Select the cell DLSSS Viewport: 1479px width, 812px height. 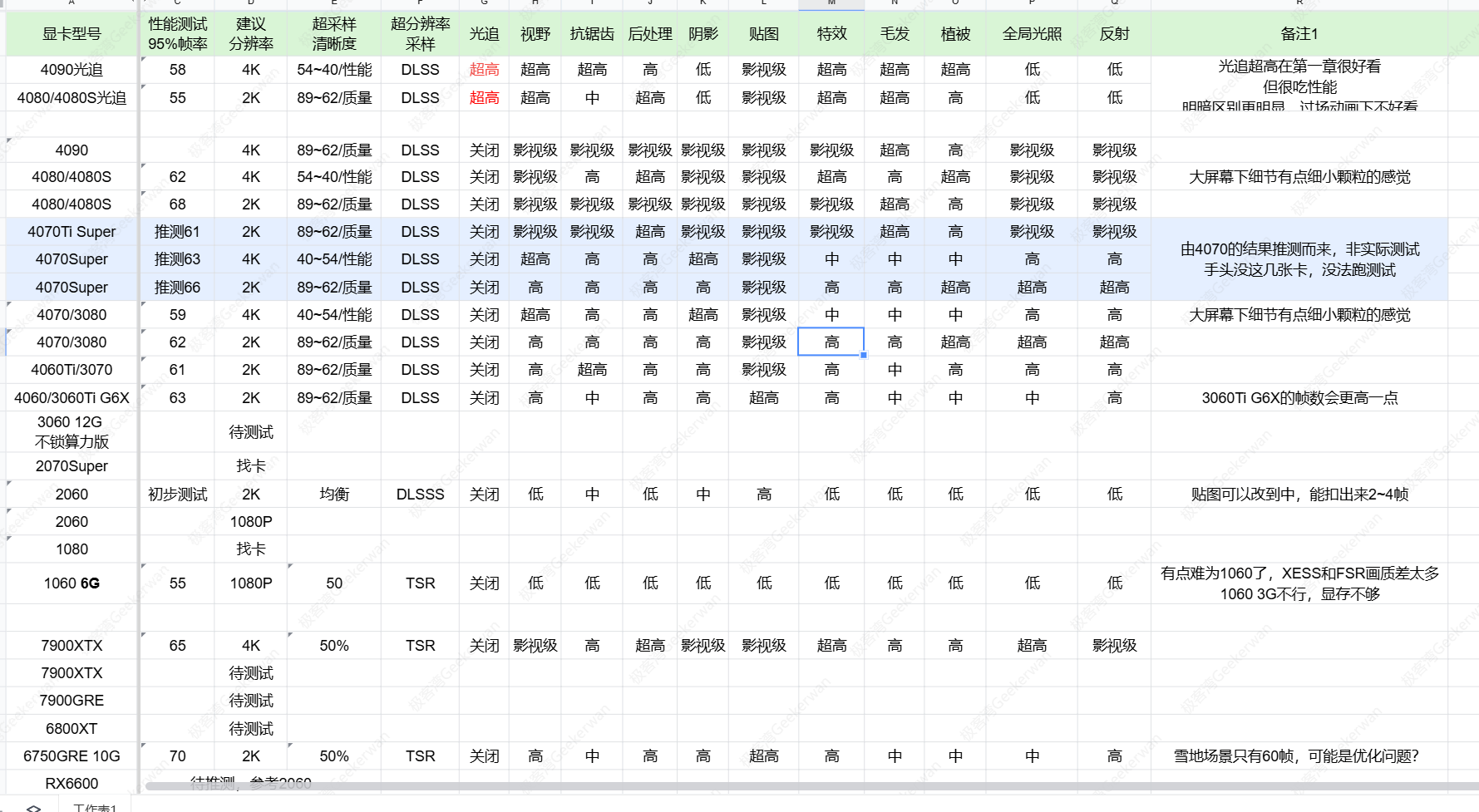[420, 495]
